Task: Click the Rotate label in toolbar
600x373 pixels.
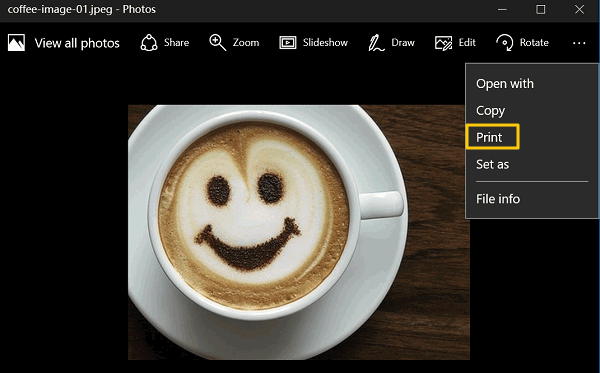Action: [534, 42]
